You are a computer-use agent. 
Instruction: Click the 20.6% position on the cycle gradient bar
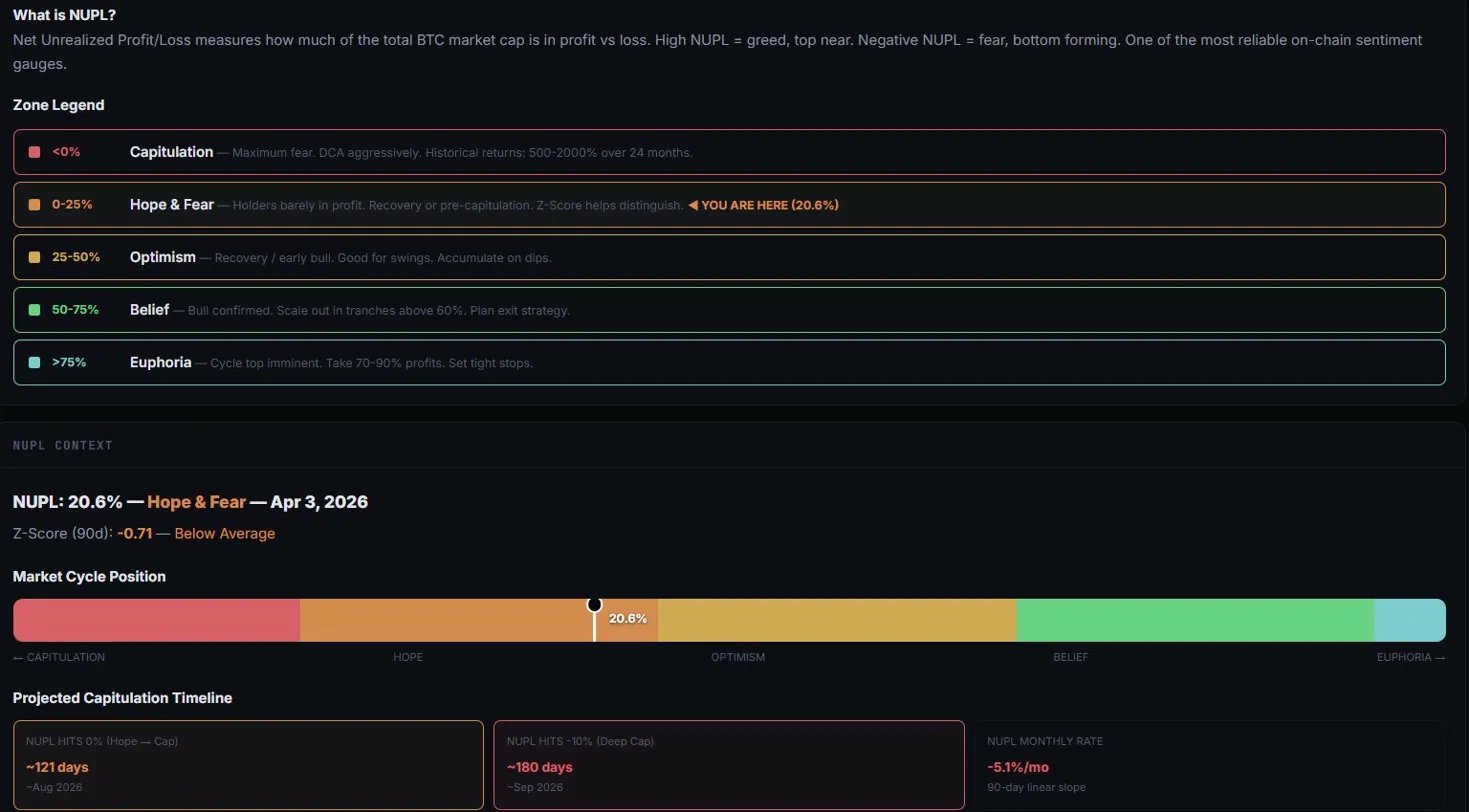pos(628,619)
